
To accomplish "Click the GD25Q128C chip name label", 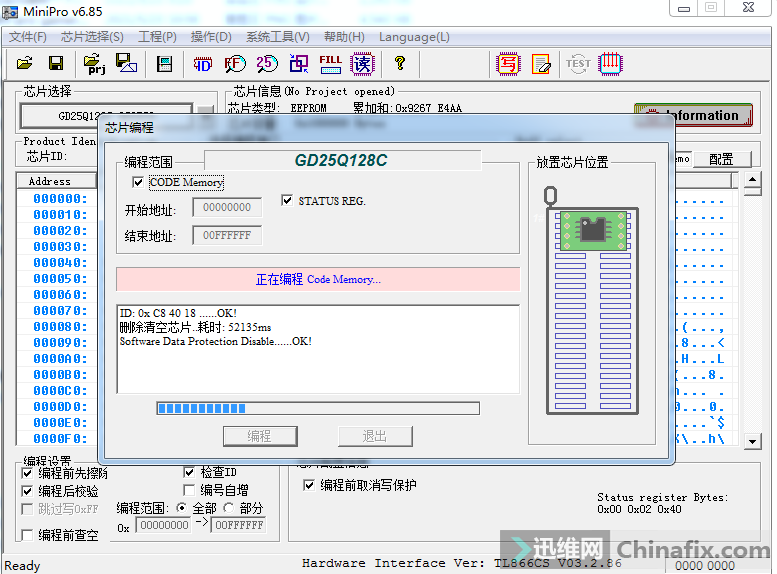I will click(341, 161).
